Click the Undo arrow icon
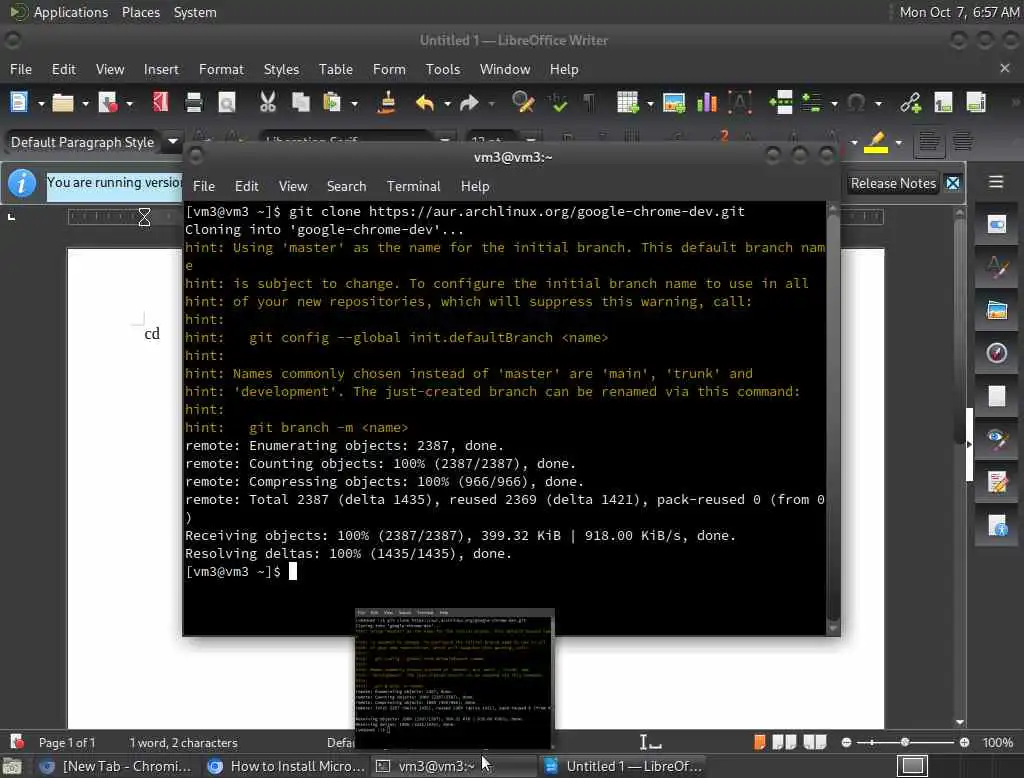Screen dimensions: 1024x778 click(x=425, y=103)
